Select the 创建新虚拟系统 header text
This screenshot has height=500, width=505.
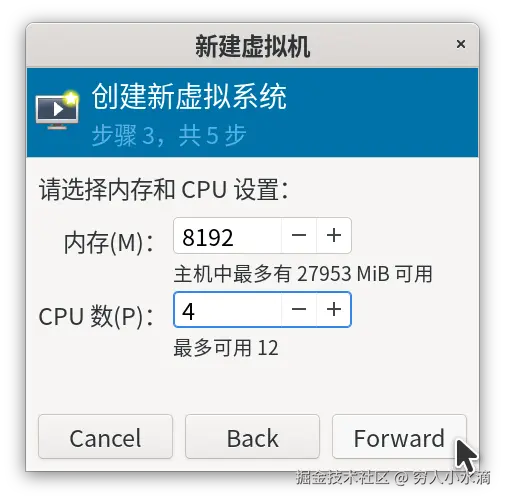(x=189, y=96)
